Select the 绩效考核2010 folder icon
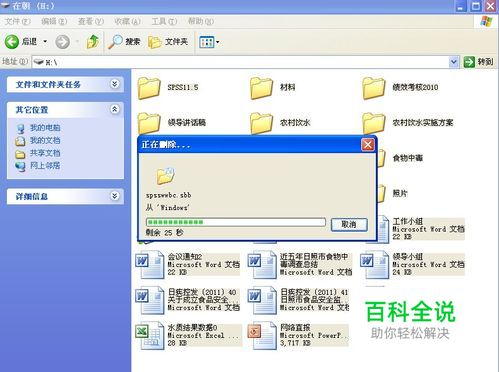This screenshot has height=372, width=499. coord(373,88)
